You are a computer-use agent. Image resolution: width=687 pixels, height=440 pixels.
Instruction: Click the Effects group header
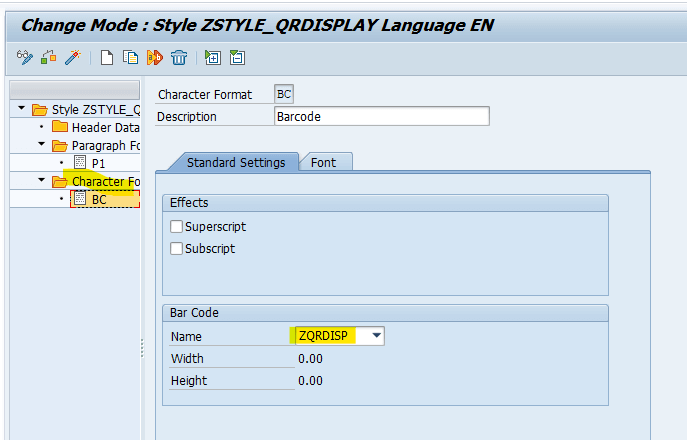tap(385, 202)
